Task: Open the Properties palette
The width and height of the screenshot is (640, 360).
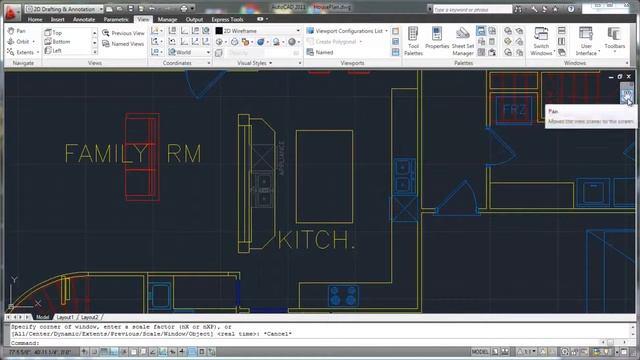Action: (437, 38)
